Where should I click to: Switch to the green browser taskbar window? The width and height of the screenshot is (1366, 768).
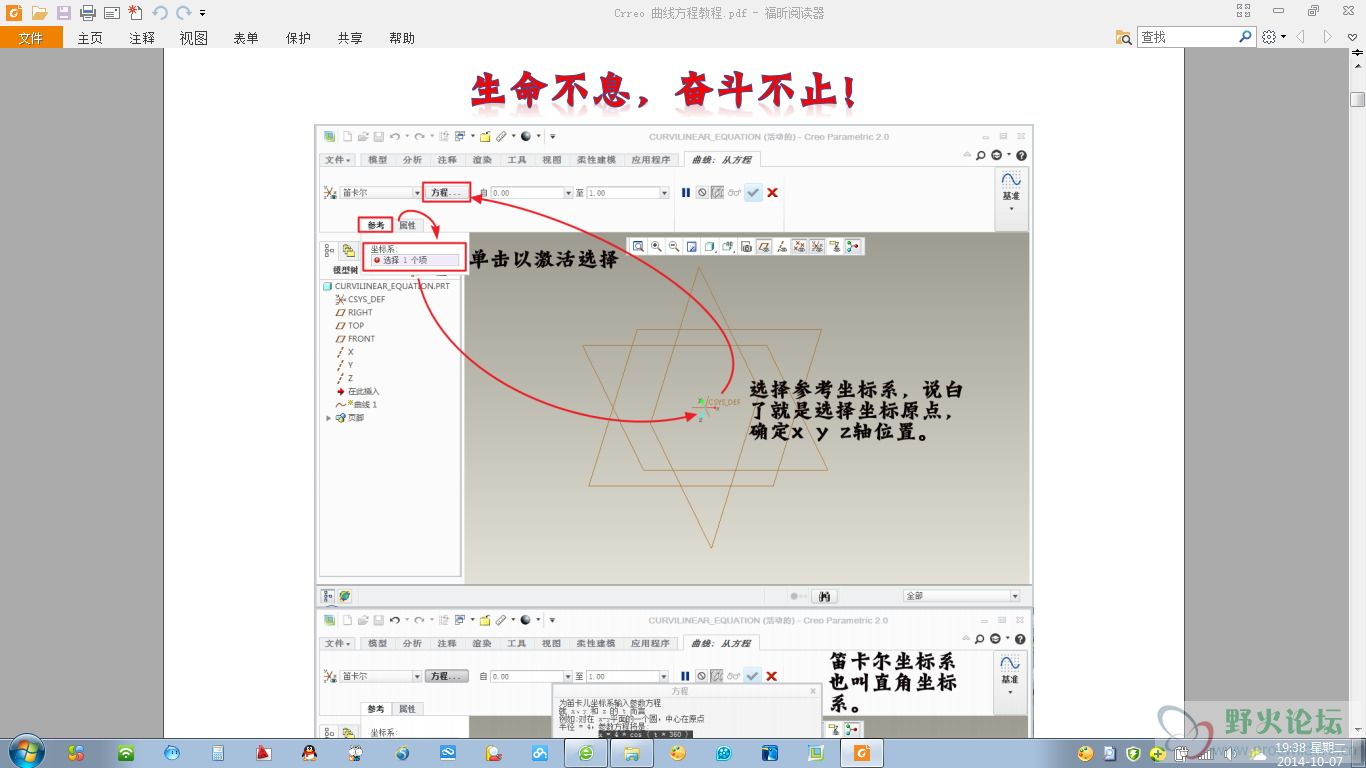pos(586,753)
